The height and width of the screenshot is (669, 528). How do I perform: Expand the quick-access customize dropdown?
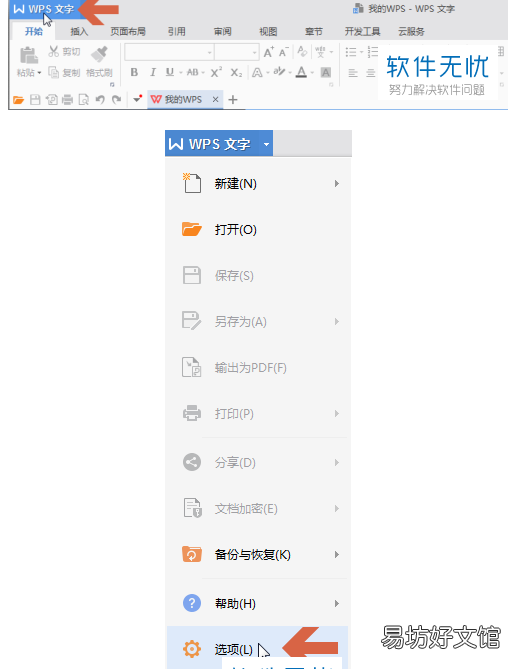[137, 99]
